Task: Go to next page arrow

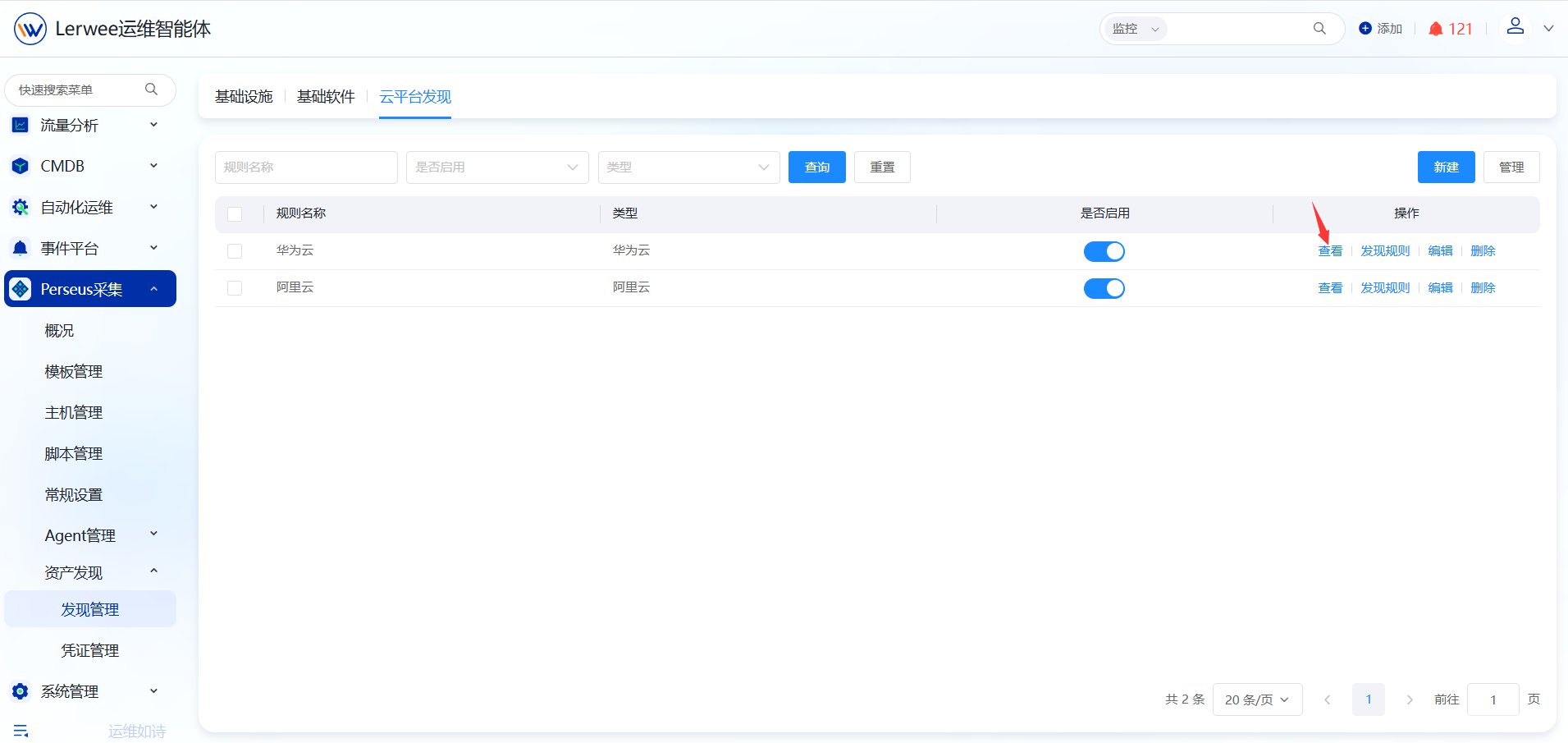Action: [1410, 699]
